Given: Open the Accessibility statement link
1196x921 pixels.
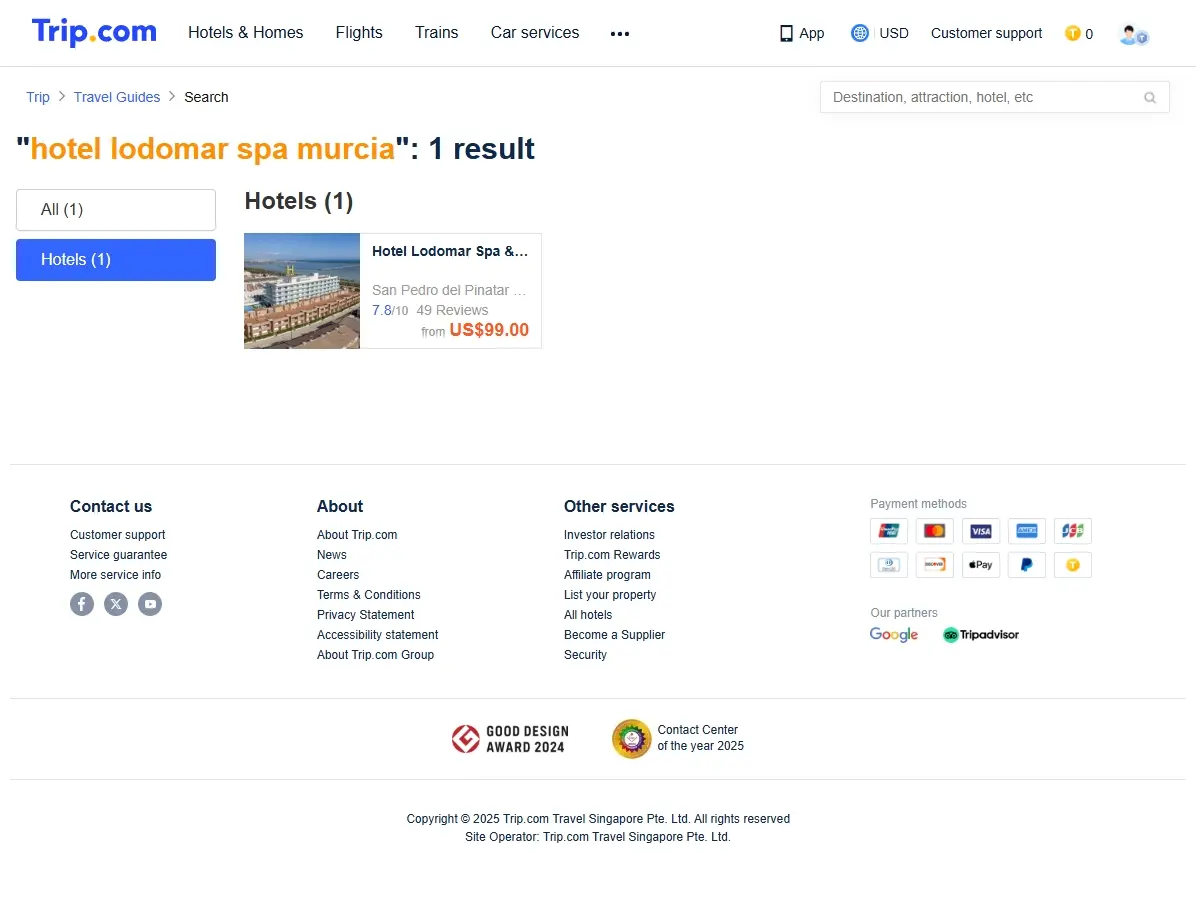Looking at the screenshot, I should (x=378, y=635).
